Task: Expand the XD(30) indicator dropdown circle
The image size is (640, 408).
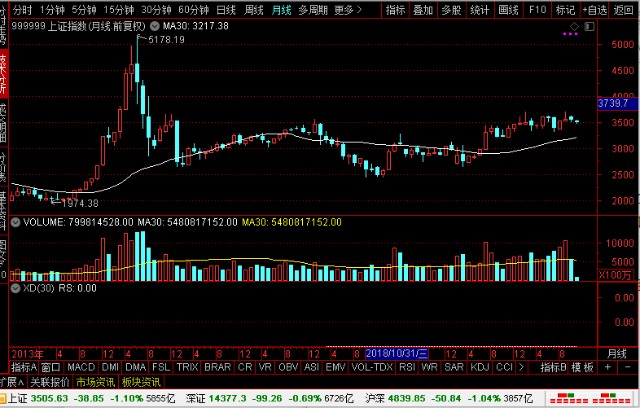Action: pyautogui.click(x=16, y=288)
